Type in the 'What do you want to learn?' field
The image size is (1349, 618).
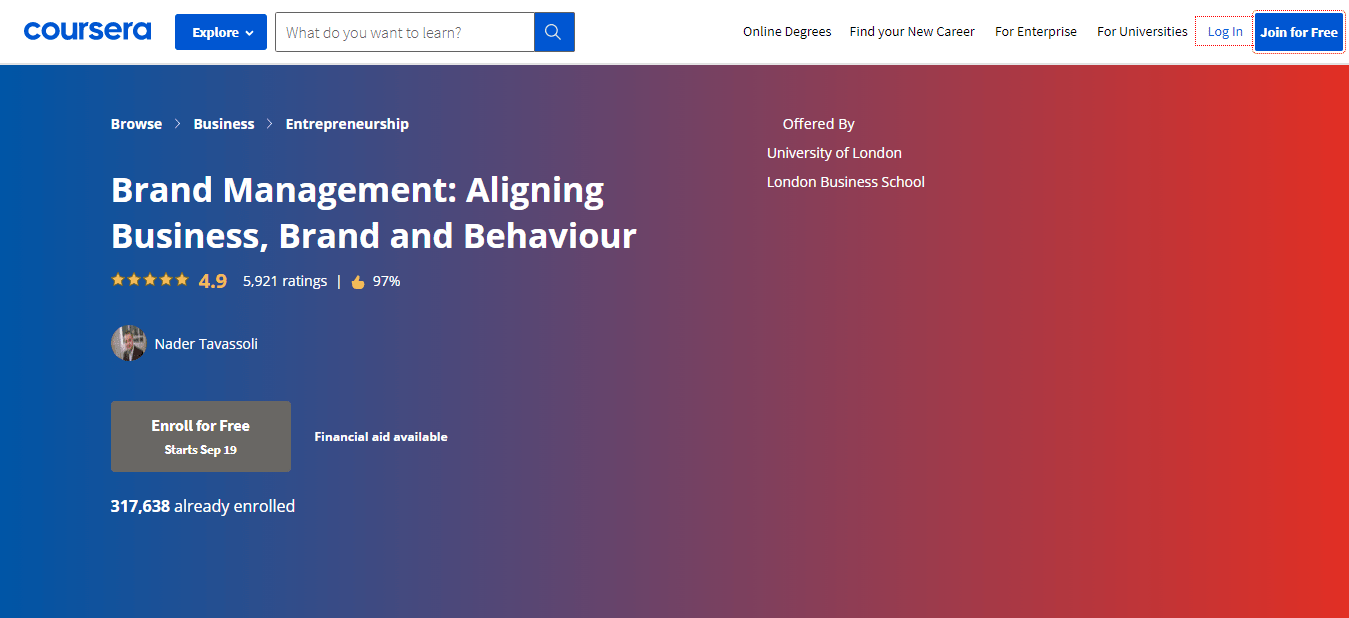(x=404, y=32)
